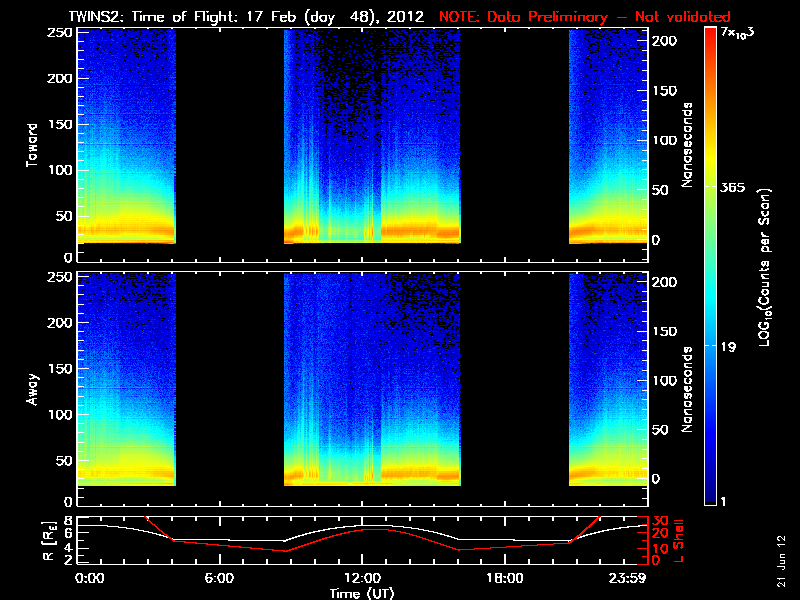Click the Toward panel's early-morning data block
The width and height of the screenshot is (800, 600).
click(127, 136)
